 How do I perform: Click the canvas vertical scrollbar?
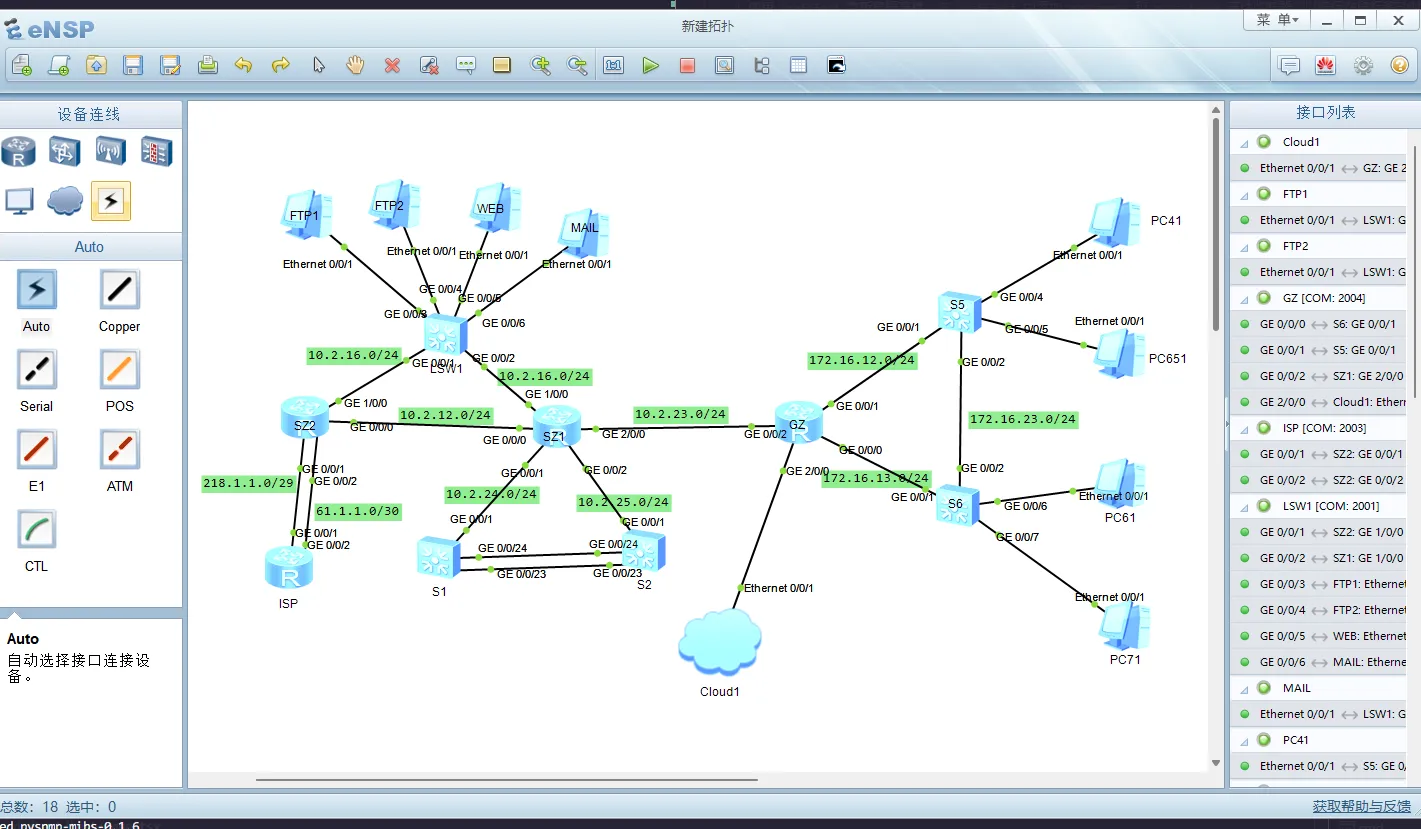1216,225
